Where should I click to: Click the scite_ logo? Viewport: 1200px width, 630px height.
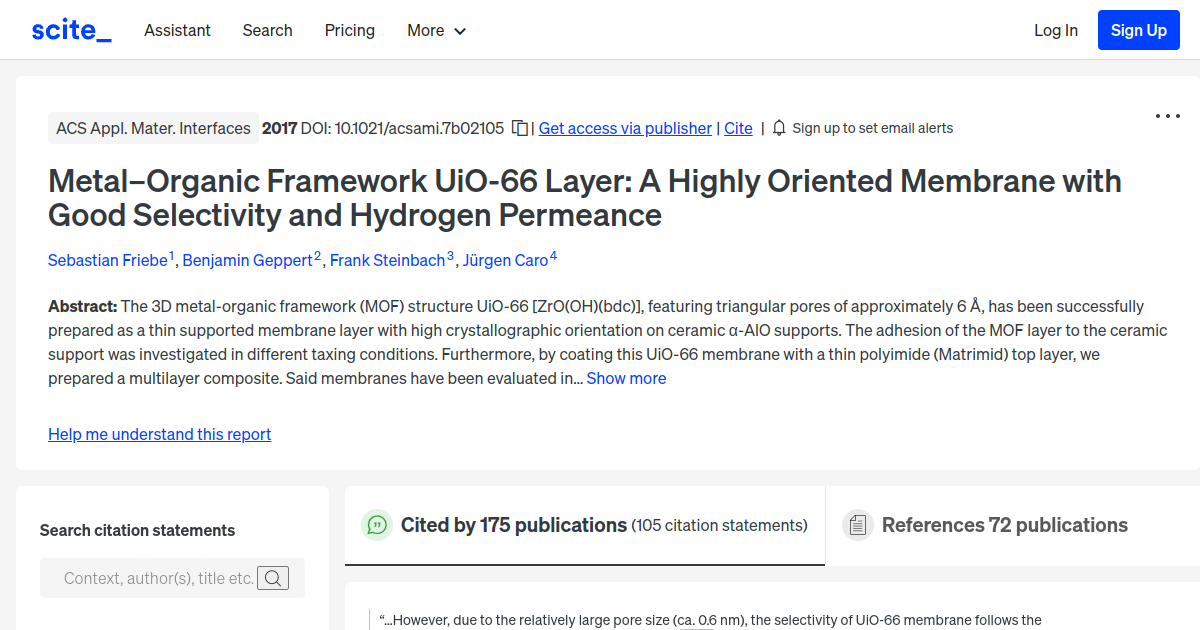70,29
